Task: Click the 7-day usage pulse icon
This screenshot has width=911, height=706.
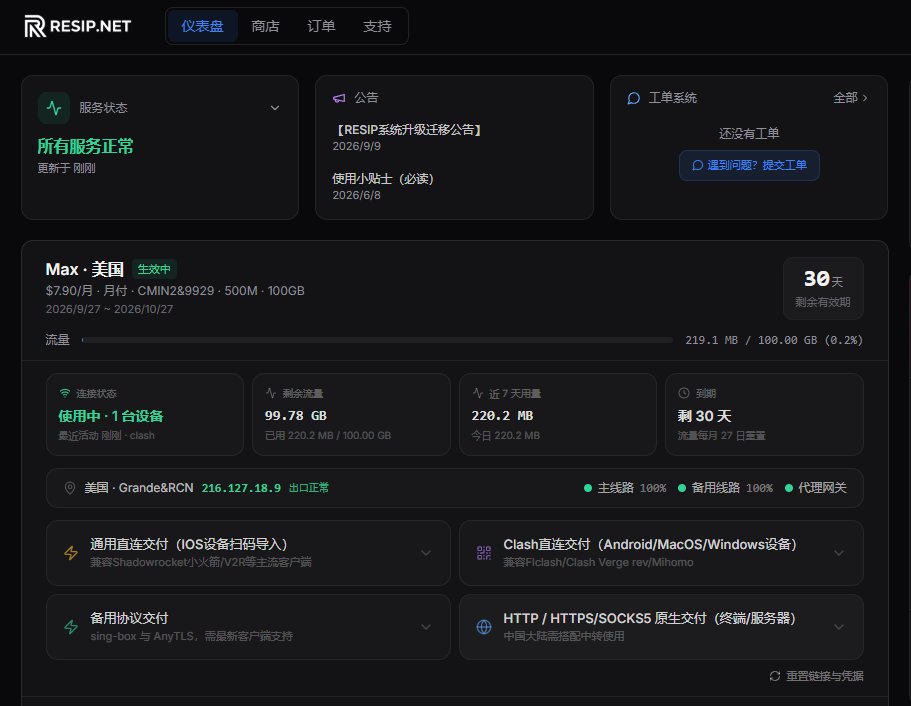Action: (478, 393)
